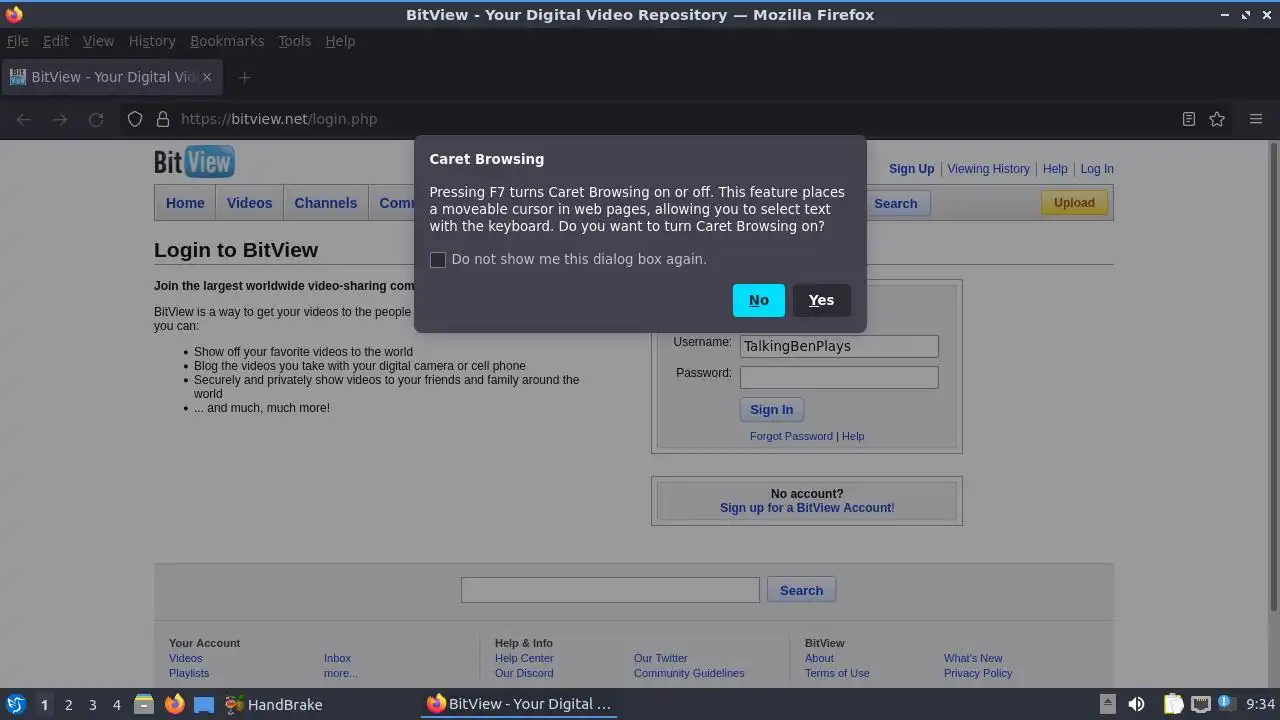Screen dimensions: 1280x720
Task: Click the bottom search text box
Action: pos(610,590)
